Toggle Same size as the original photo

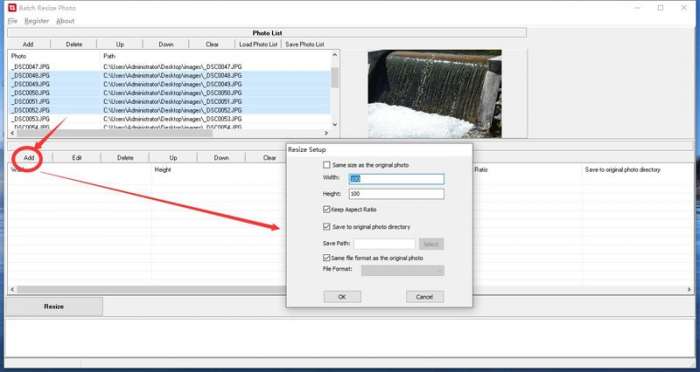point(327,165)
